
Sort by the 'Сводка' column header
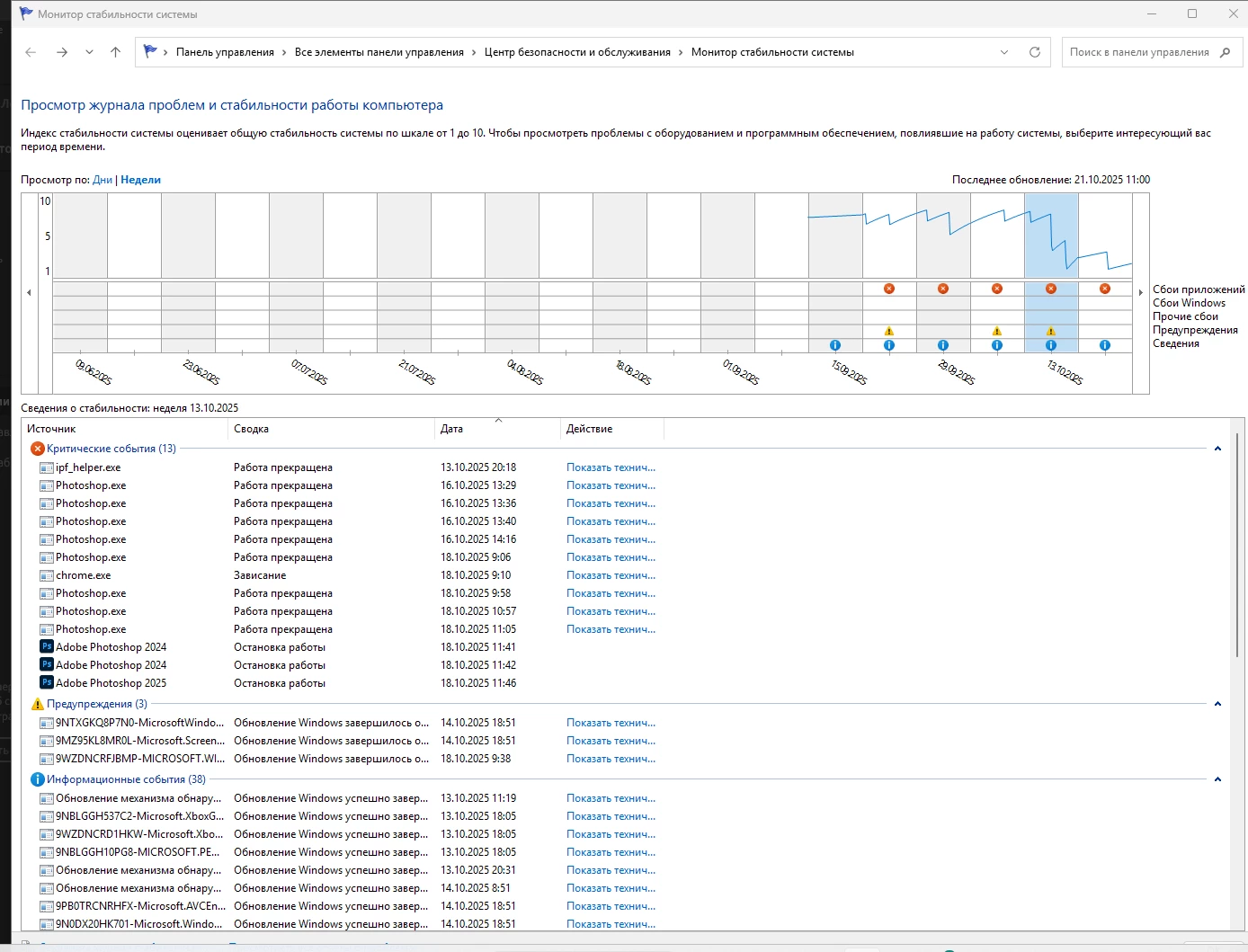(x=331, y=429)
